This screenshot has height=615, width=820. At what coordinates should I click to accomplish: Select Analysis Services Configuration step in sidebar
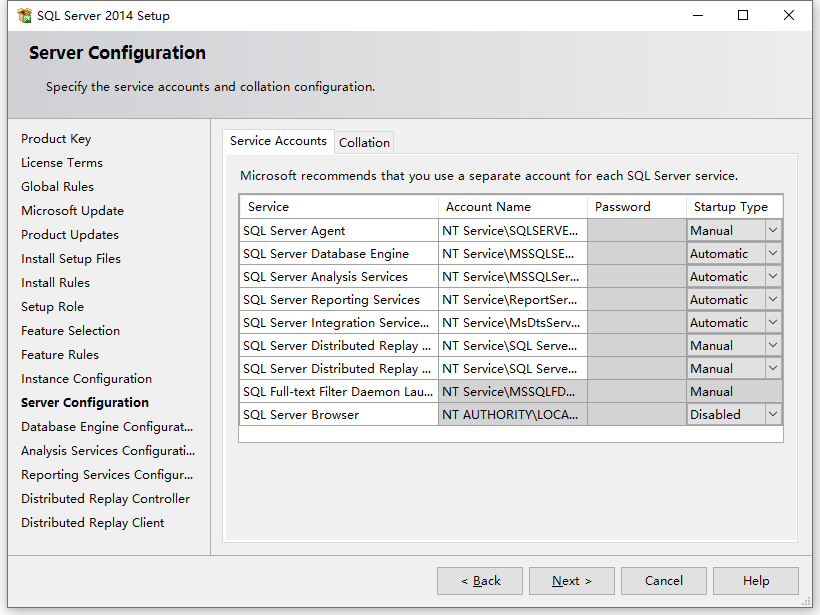point(108,451)
